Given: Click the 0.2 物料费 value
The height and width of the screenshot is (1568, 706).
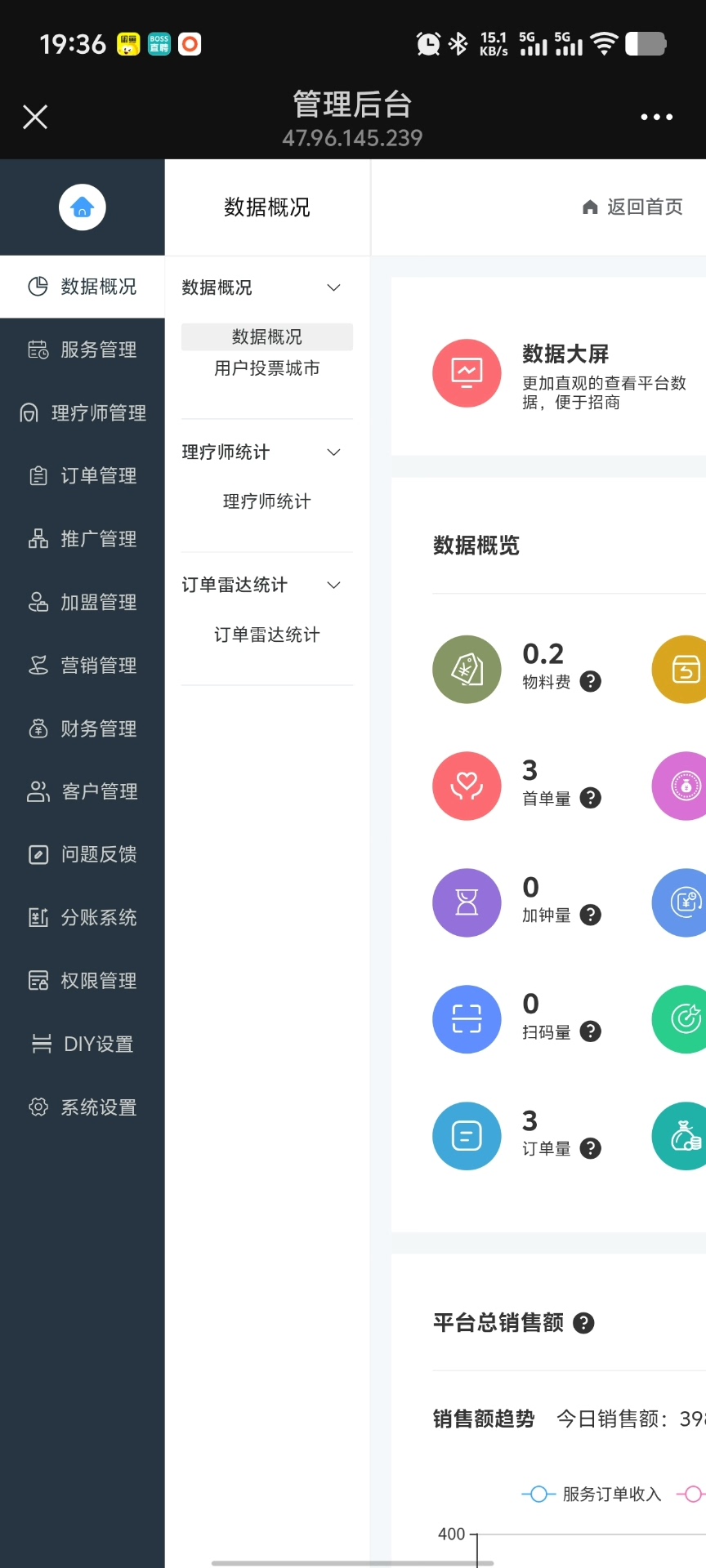Looking at the screenshot, I should point(543,654).
